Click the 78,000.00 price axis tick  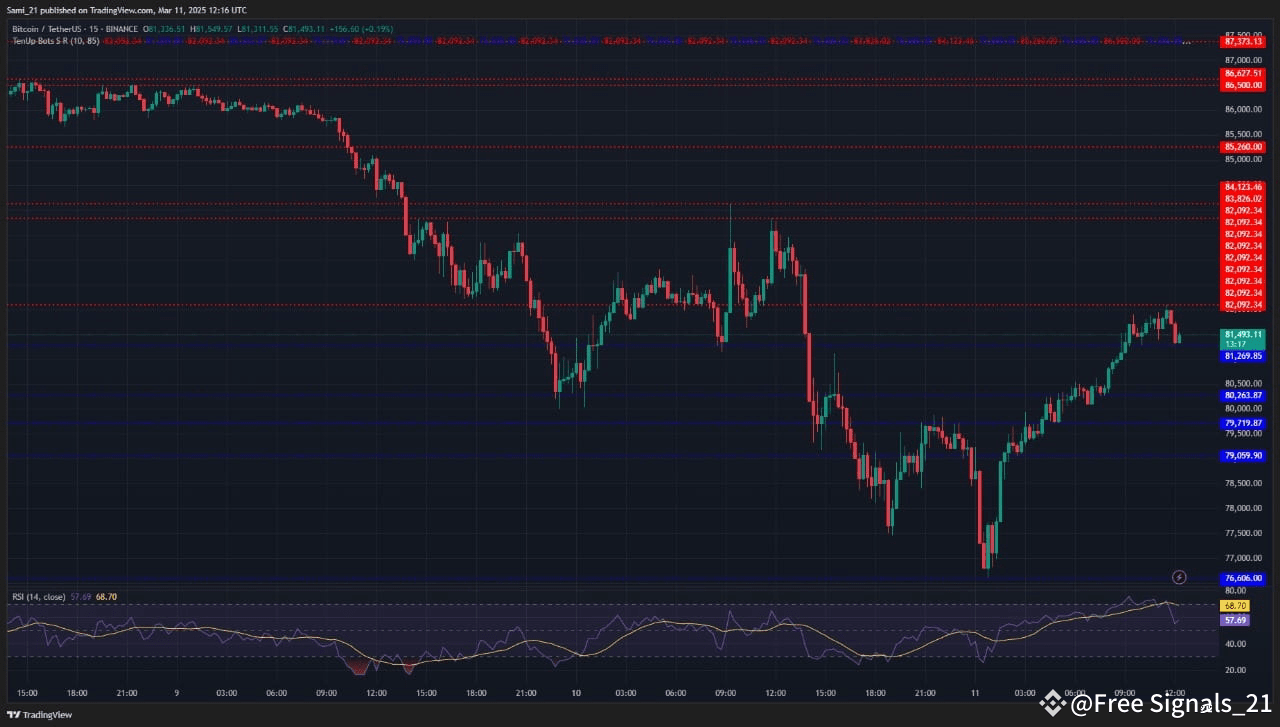1242,509
